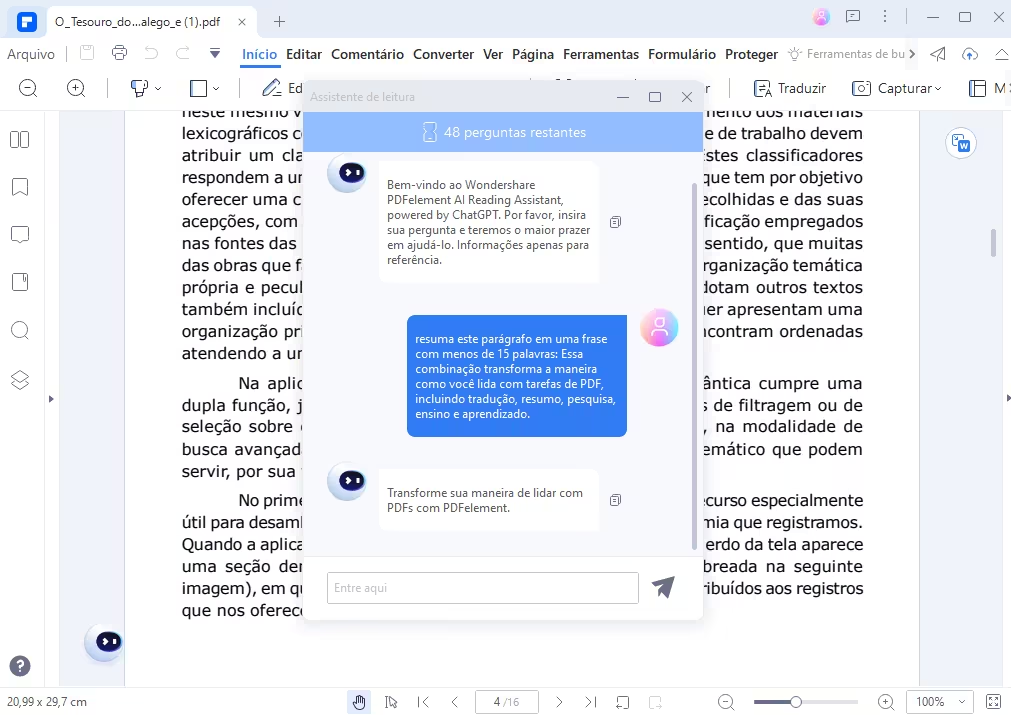Click the Traduzir button
Image resolution: width=1011 pixels, height=715 pixels.
[790, 88]
